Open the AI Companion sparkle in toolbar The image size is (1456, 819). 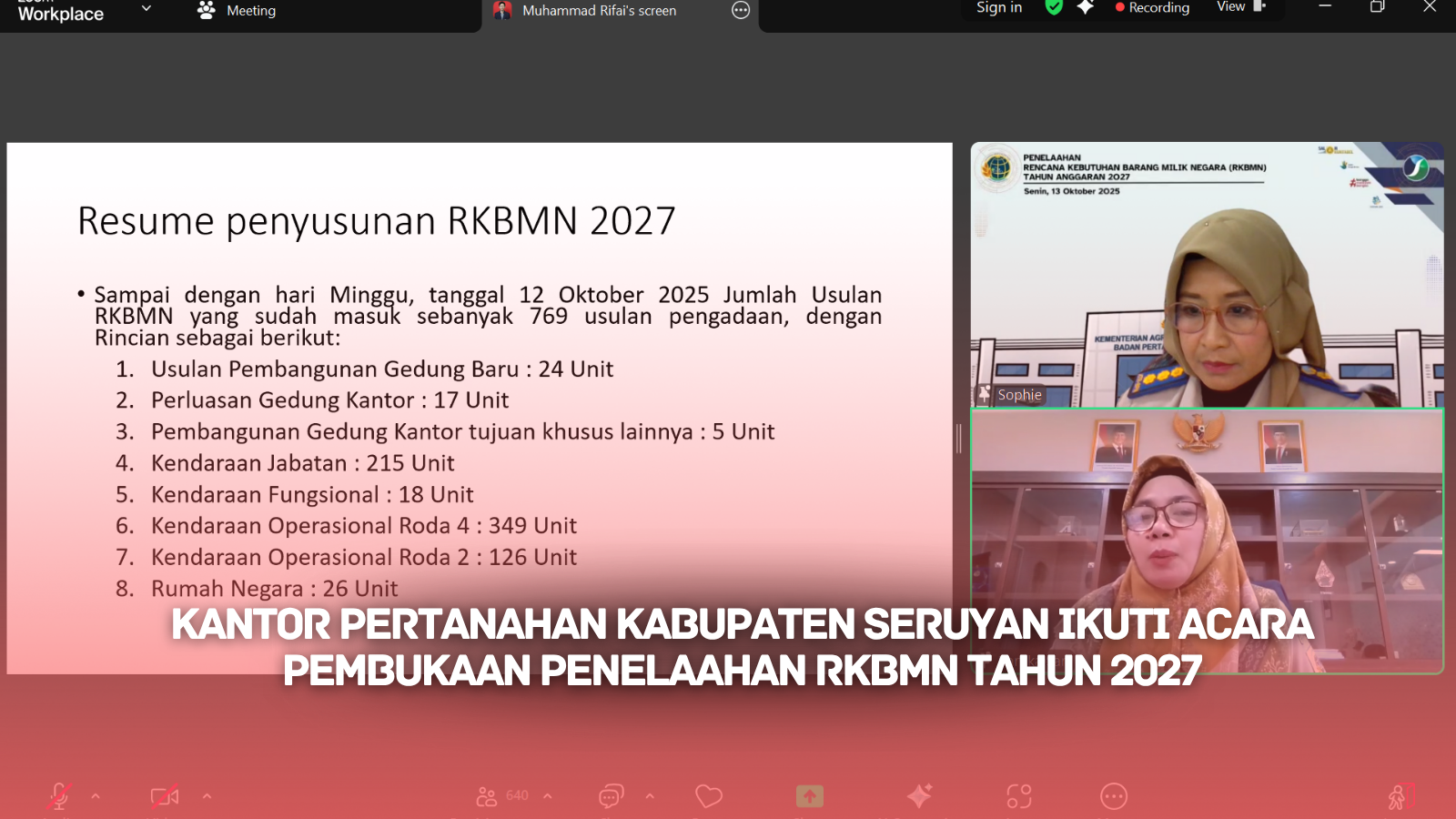(919, 796)
